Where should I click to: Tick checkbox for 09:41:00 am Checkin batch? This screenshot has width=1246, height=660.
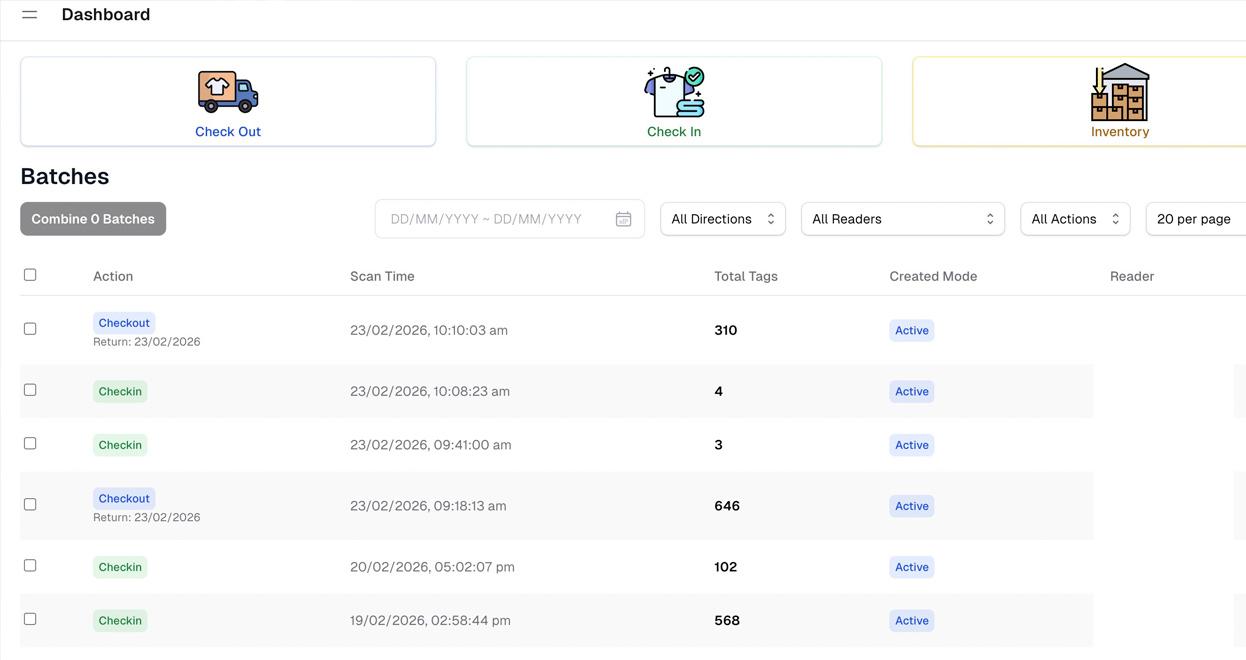(x=30, y=444)
